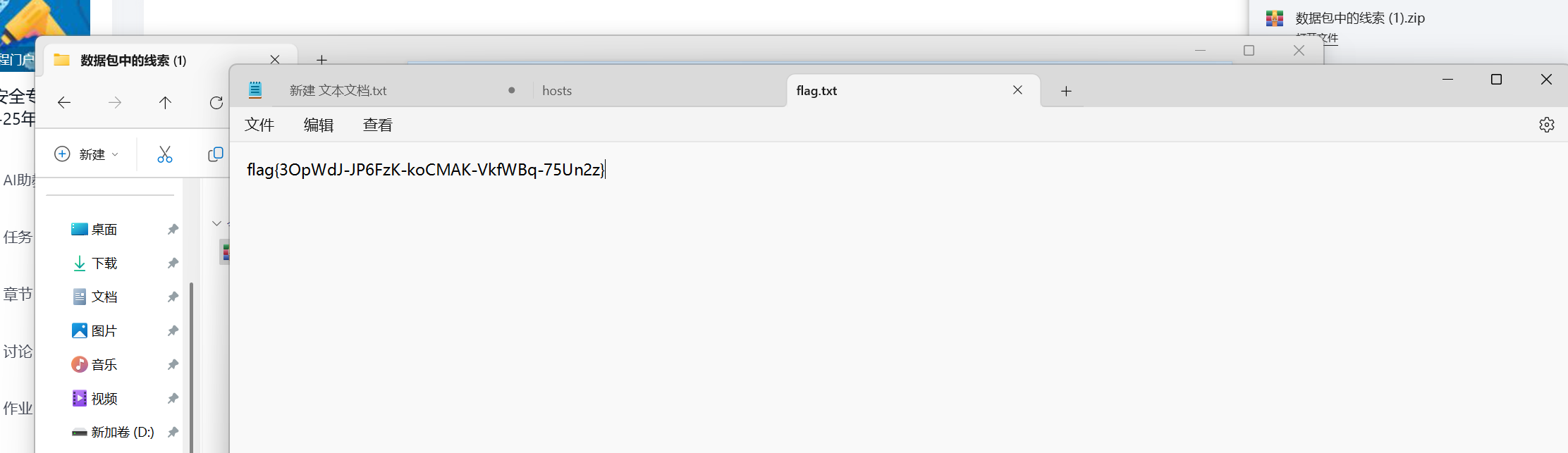Viewport: 1568px width, 453px height.
Task: Select 下载 in the sidebar
Action: 104,263
